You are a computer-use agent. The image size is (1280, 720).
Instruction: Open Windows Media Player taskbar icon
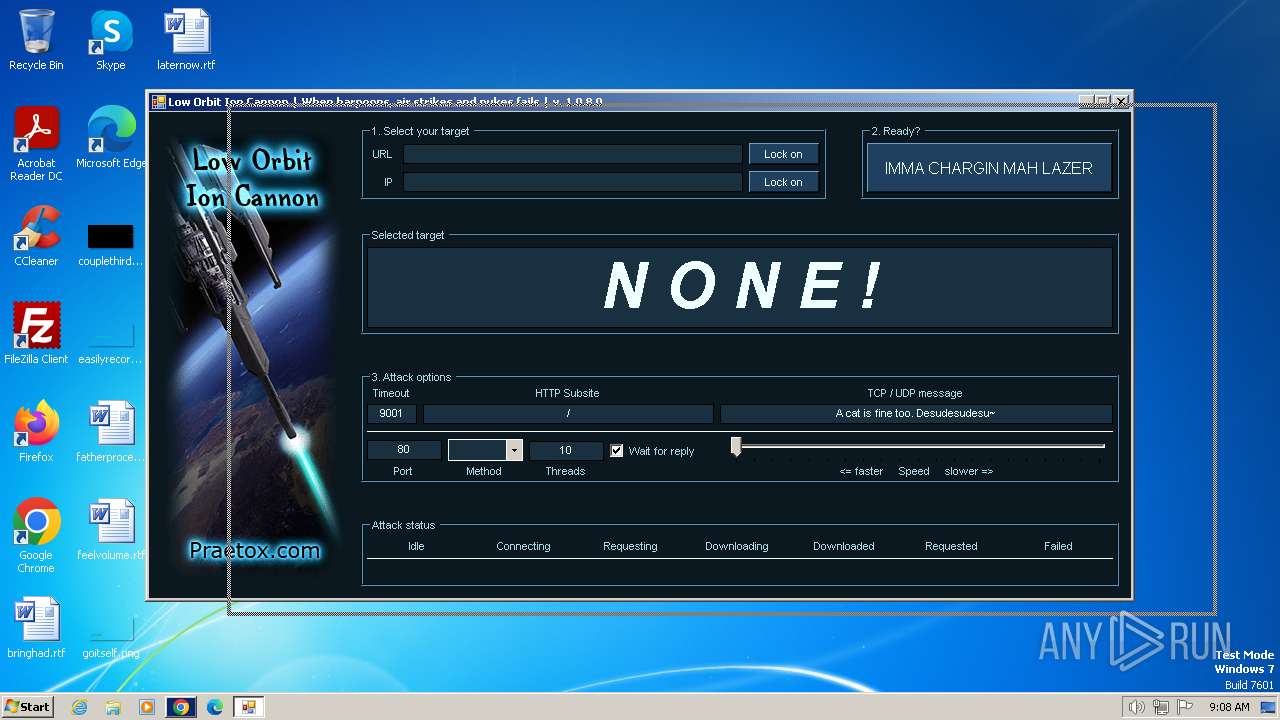pyautogui.click(x=147, y=707)
